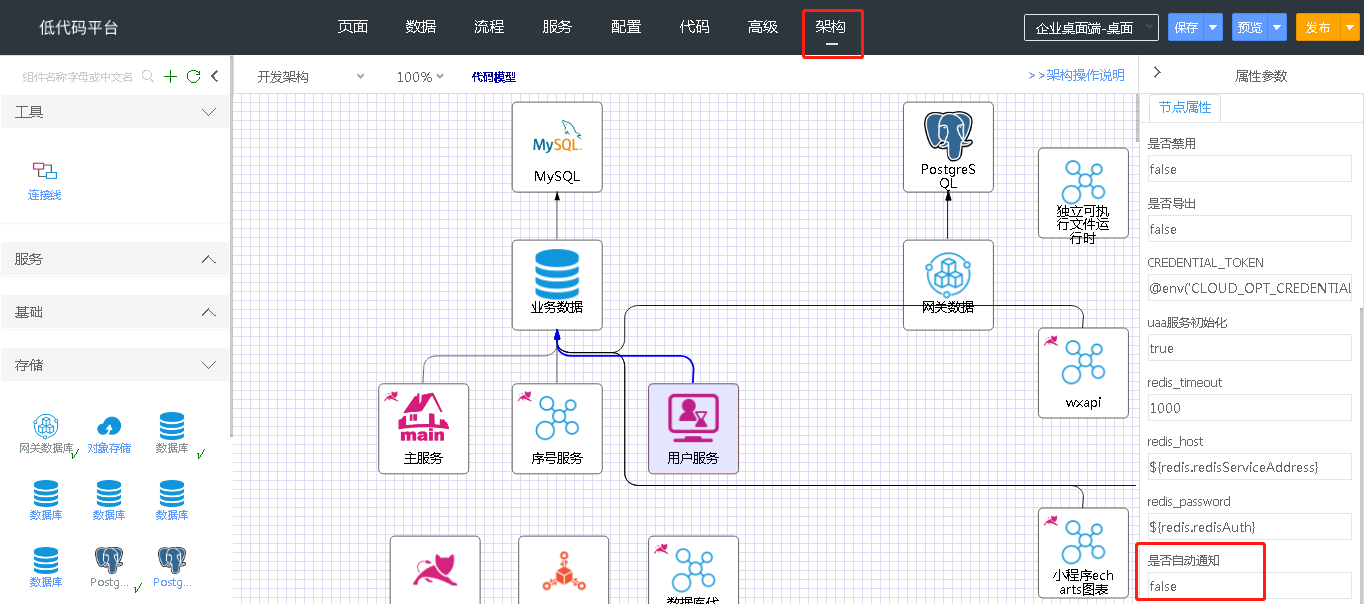This screenshot has width=1364, height=604.
Task: Open the 发布 button dropdown arrow
Action: pyautogui.click(x=1350, y=27)
